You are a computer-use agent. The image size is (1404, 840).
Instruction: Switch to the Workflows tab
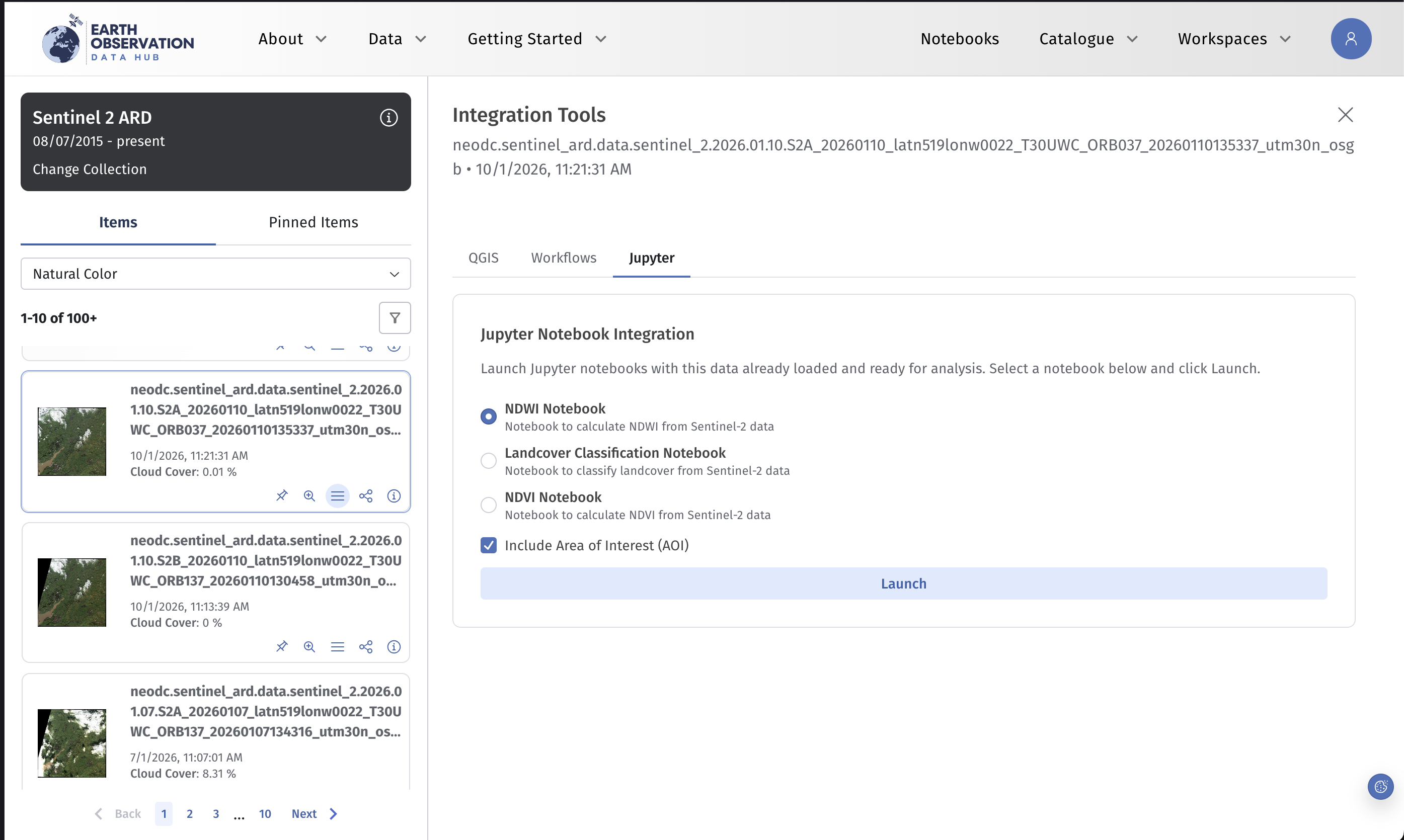[564, 258]
